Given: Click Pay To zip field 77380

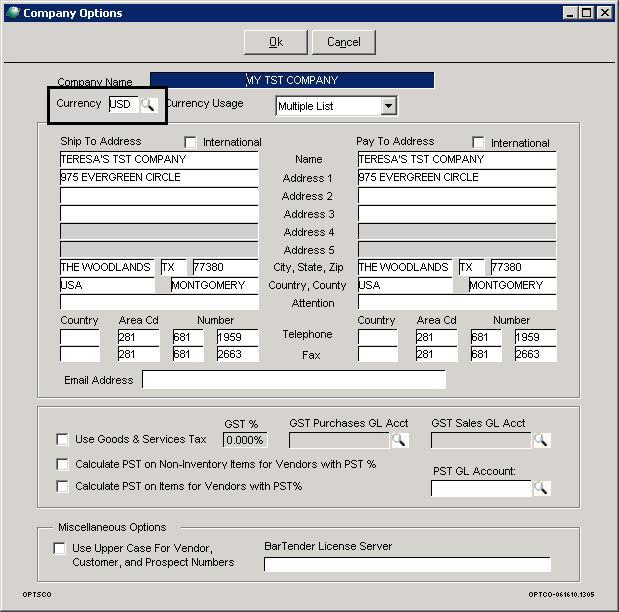Looking at the screenshot, I should click(523, 267).
